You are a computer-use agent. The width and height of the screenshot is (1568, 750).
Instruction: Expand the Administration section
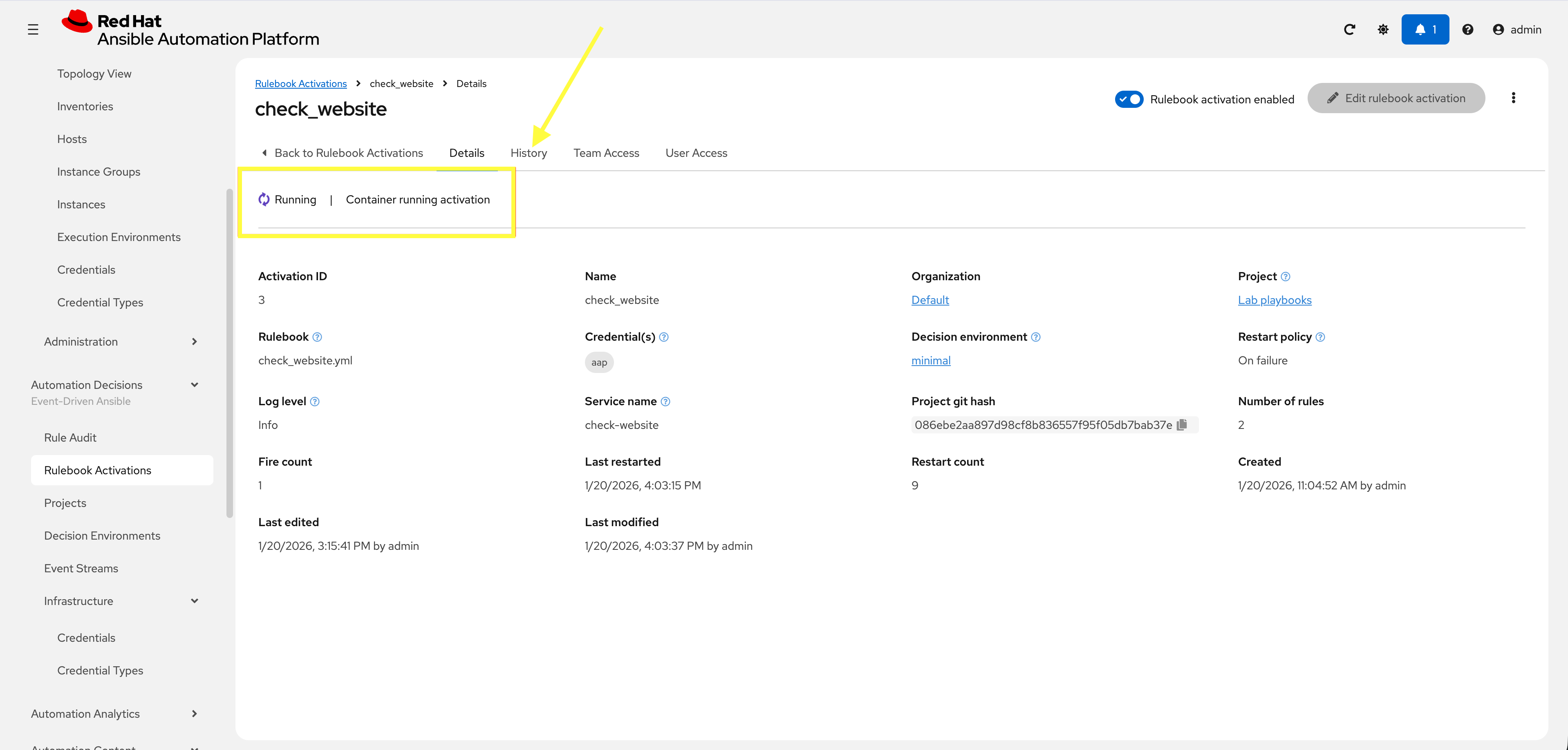(194, 341)
